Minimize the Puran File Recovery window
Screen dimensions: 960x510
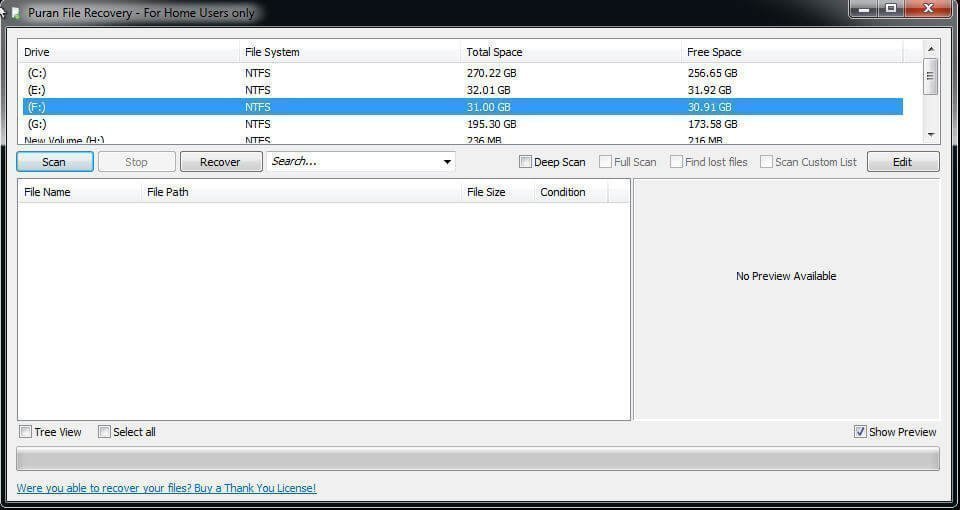(864, 9)
